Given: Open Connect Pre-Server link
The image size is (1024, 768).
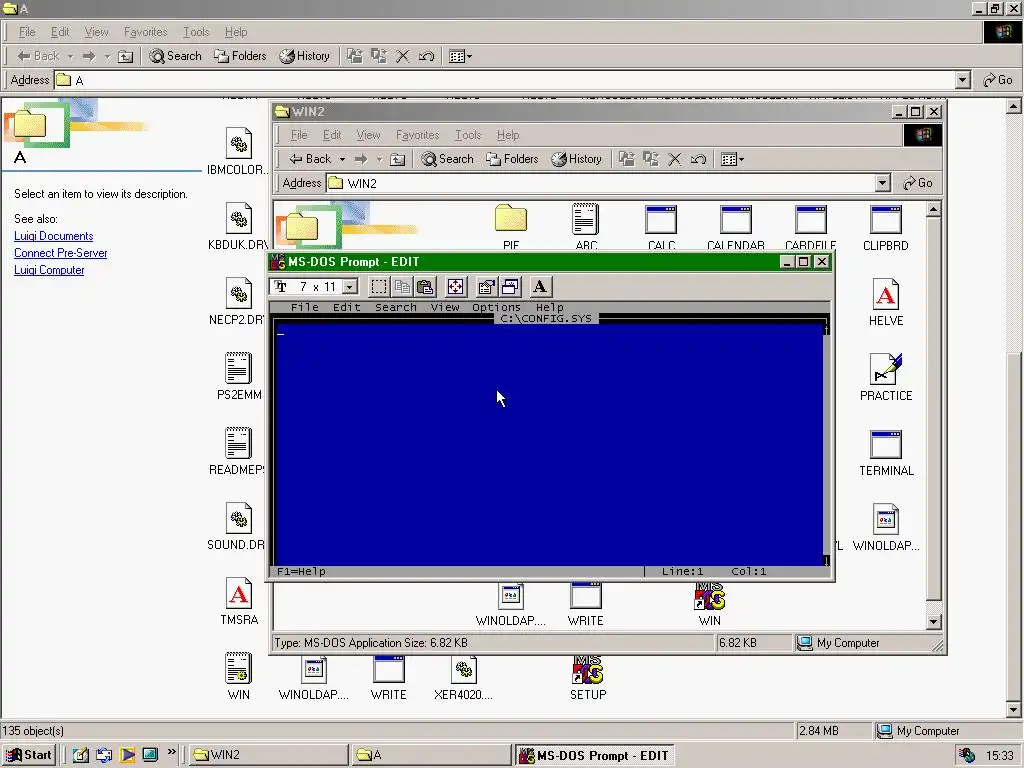Looking at the screenshot, I should (61, 253).
